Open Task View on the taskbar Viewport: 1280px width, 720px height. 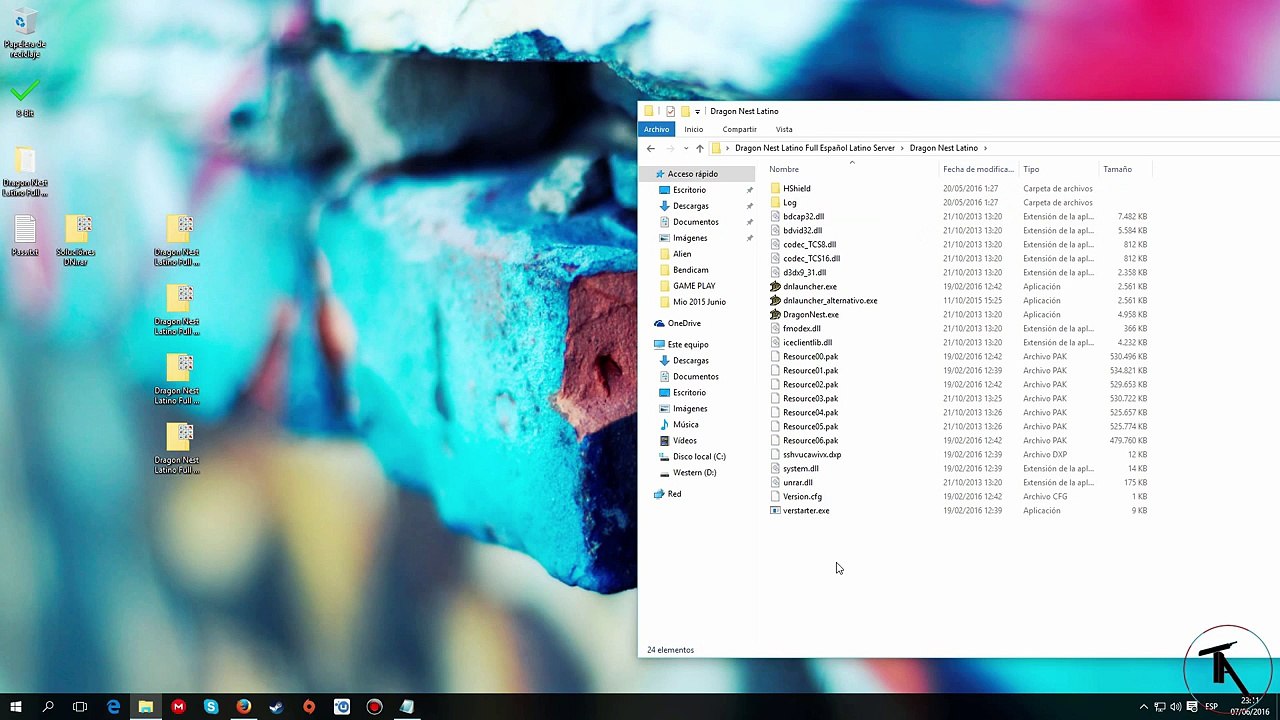tap(80, 707)
